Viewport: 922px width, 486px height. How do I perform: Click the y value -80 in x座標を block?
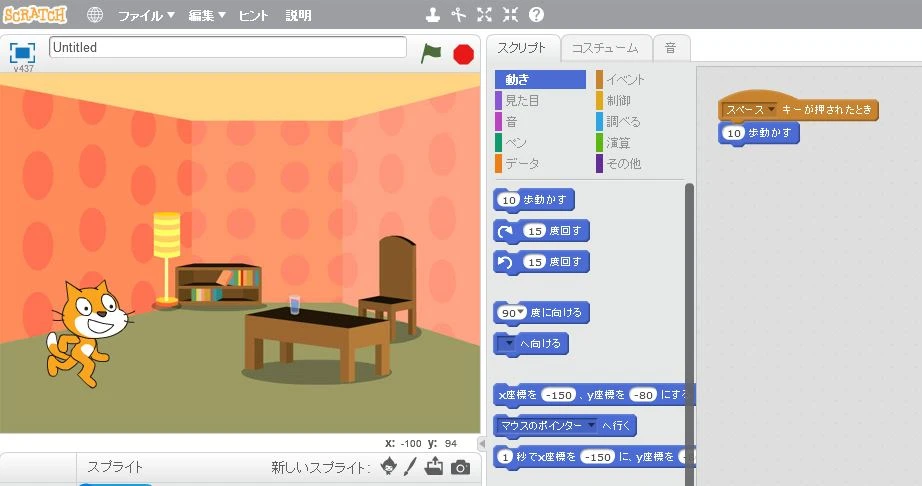tap(643, 395)
